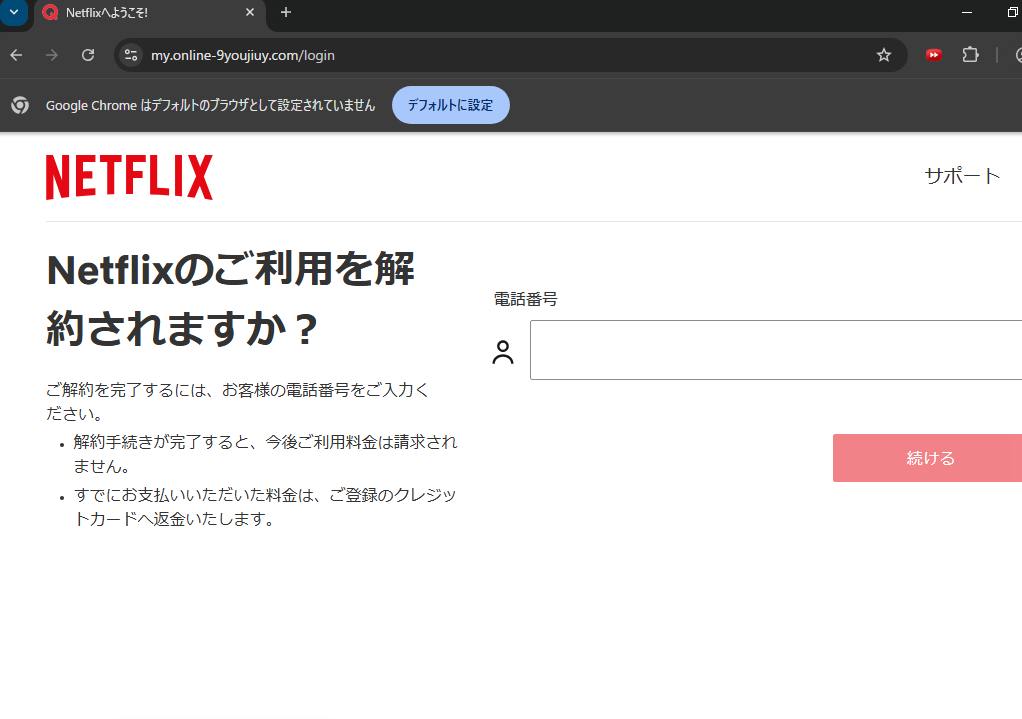Click the ご解約を完了するには paragraph
The height and width of the screenshot is (719, 1022).
click(237, 402)
